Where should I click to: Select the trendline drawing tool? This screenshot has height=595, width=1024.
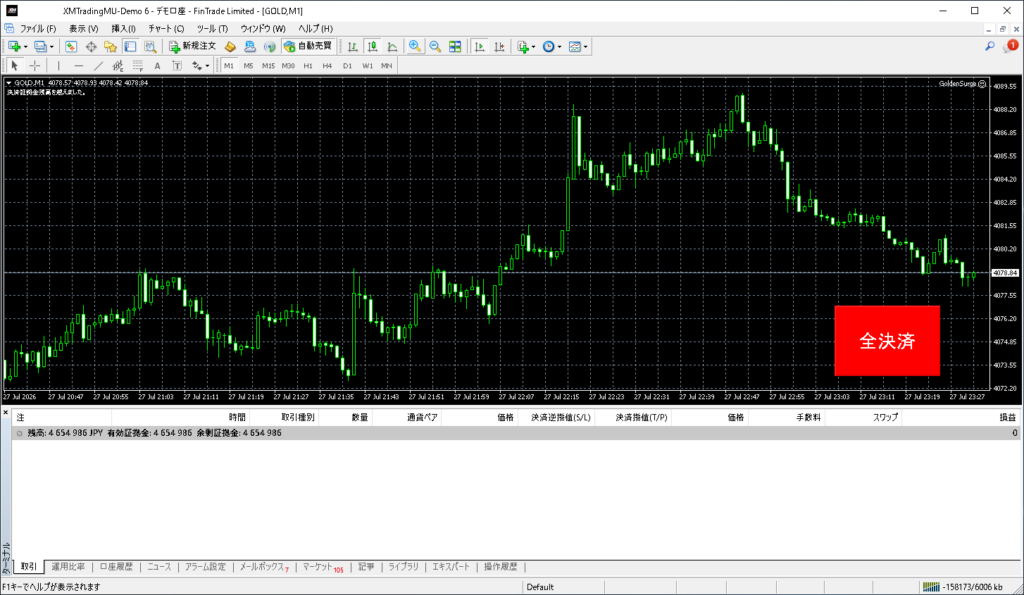98,65
